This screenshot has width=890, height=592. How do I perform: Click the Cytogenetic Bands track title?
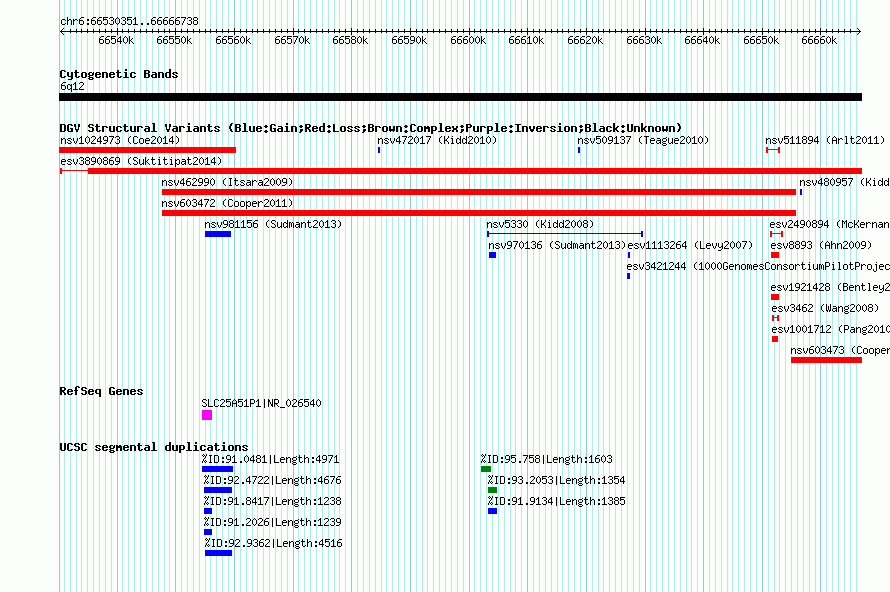(119, 74)
